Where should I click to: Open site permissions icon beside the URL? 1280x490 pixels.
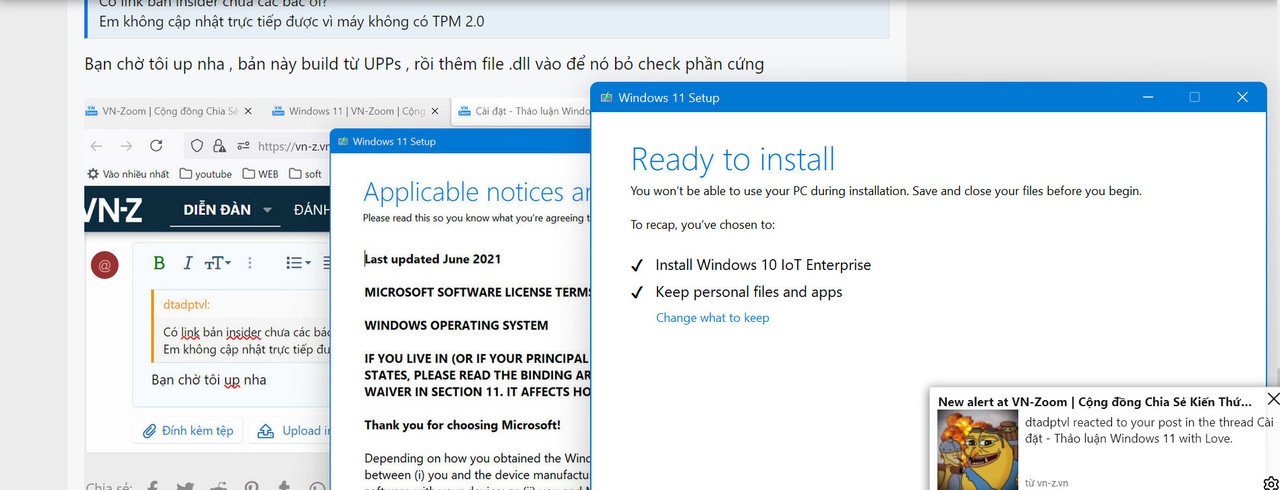click(243, 145)
